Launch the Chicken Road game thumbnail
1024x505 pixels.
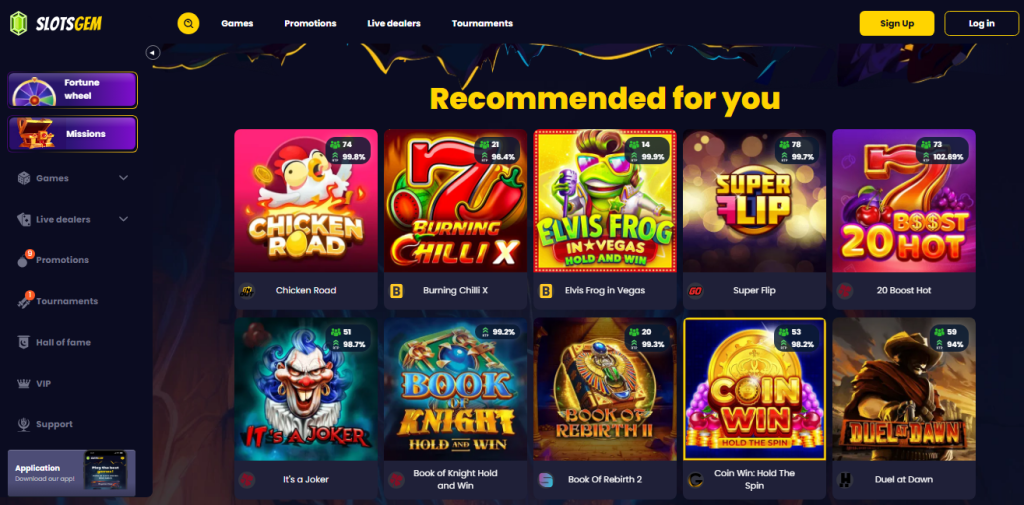[306, 201]
